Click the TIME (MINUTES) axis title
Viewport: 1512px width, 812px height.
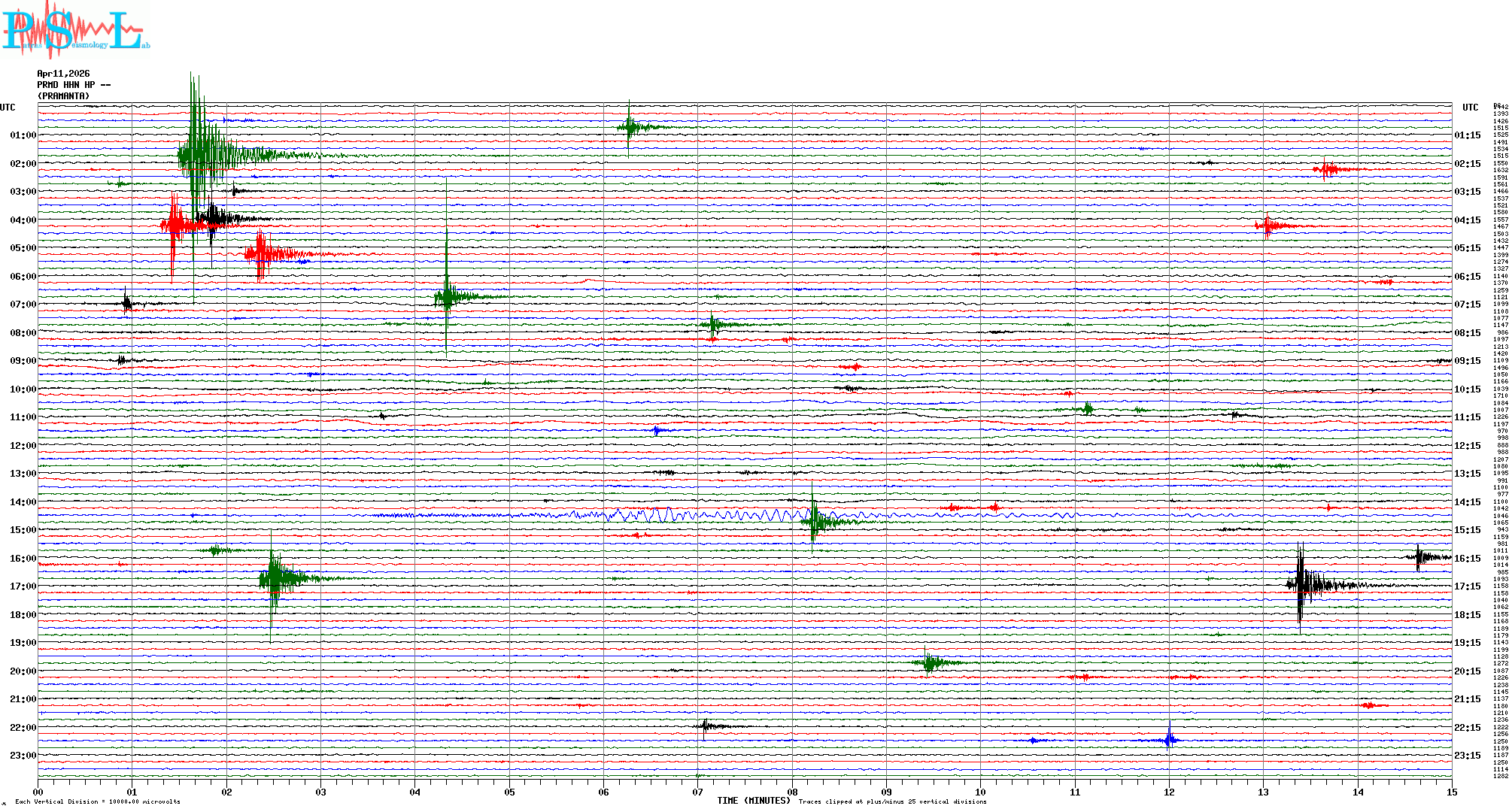(x=753, y=801)
